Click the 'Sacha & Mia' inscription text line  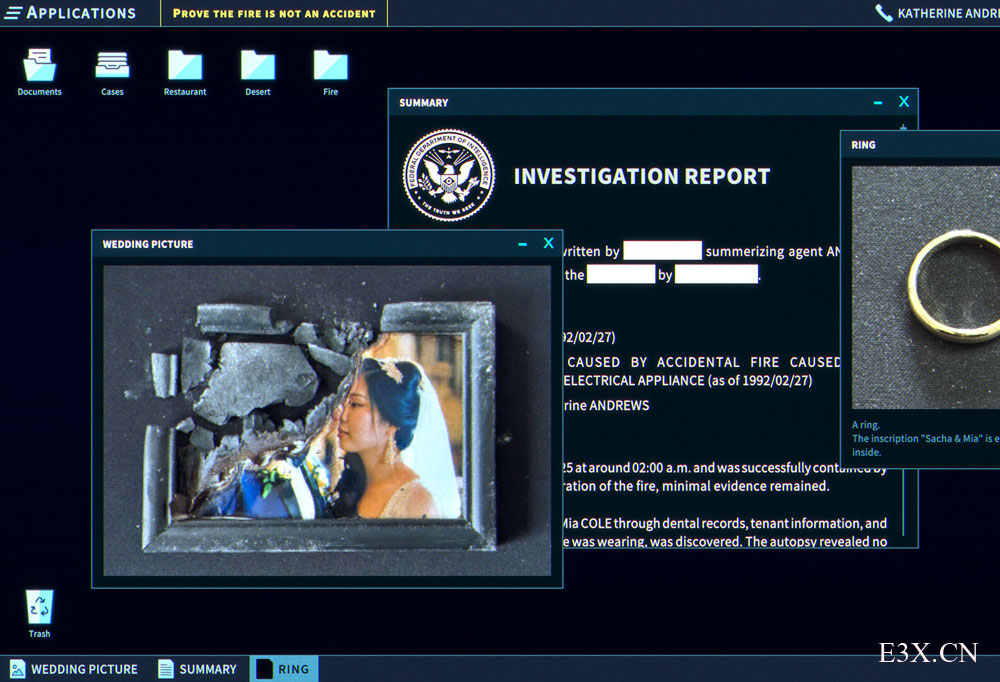[x=926, y=438]
